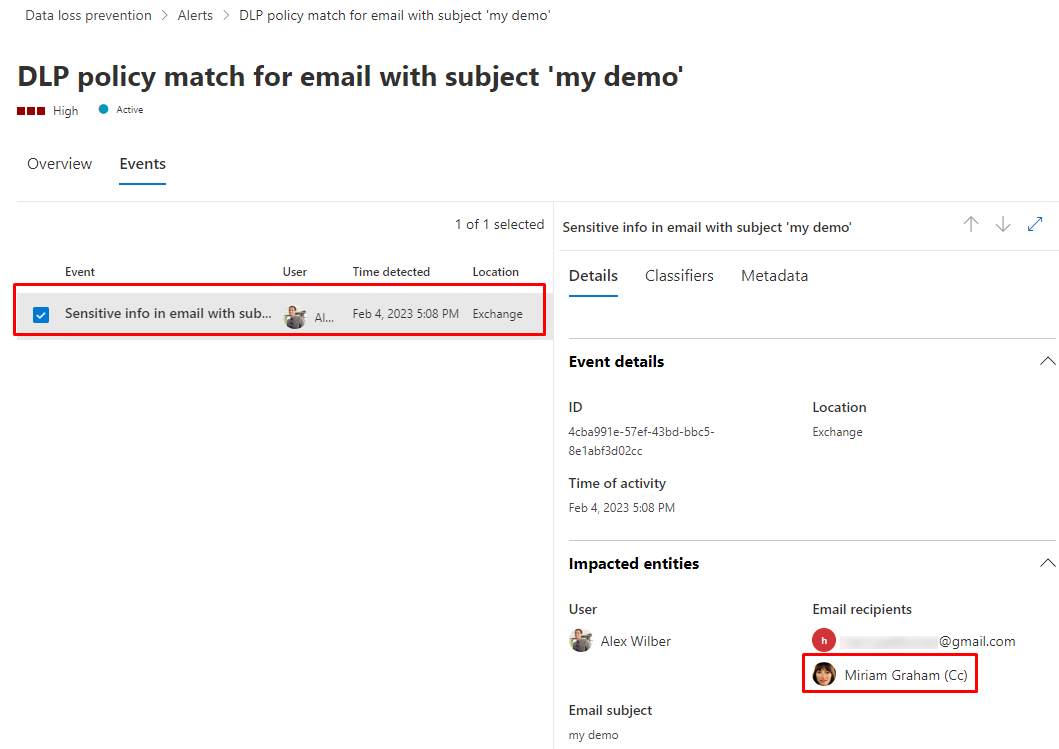Screen dimensions: 1059x749
Task: Click the down arrow to next event
Action: pyautogui.click(x=1003, y=225)
